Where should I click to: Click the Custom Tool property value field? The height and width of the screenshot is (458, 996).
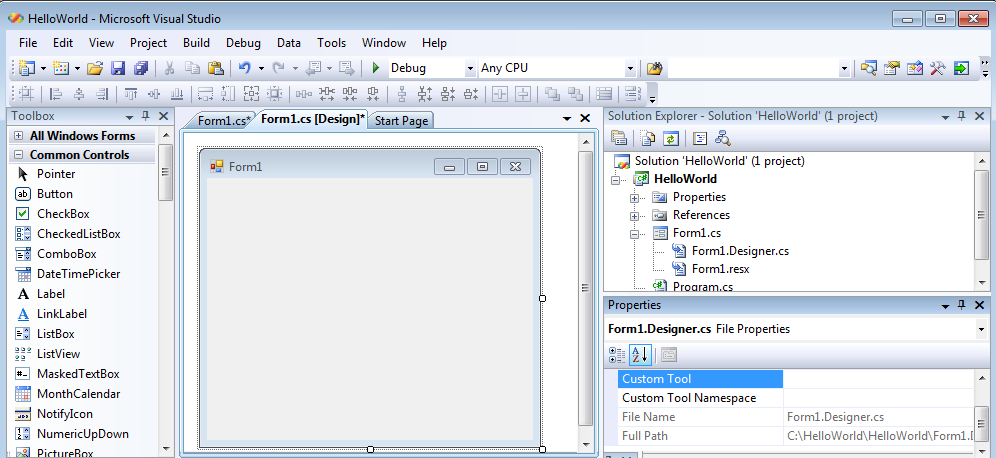(878, 379)
